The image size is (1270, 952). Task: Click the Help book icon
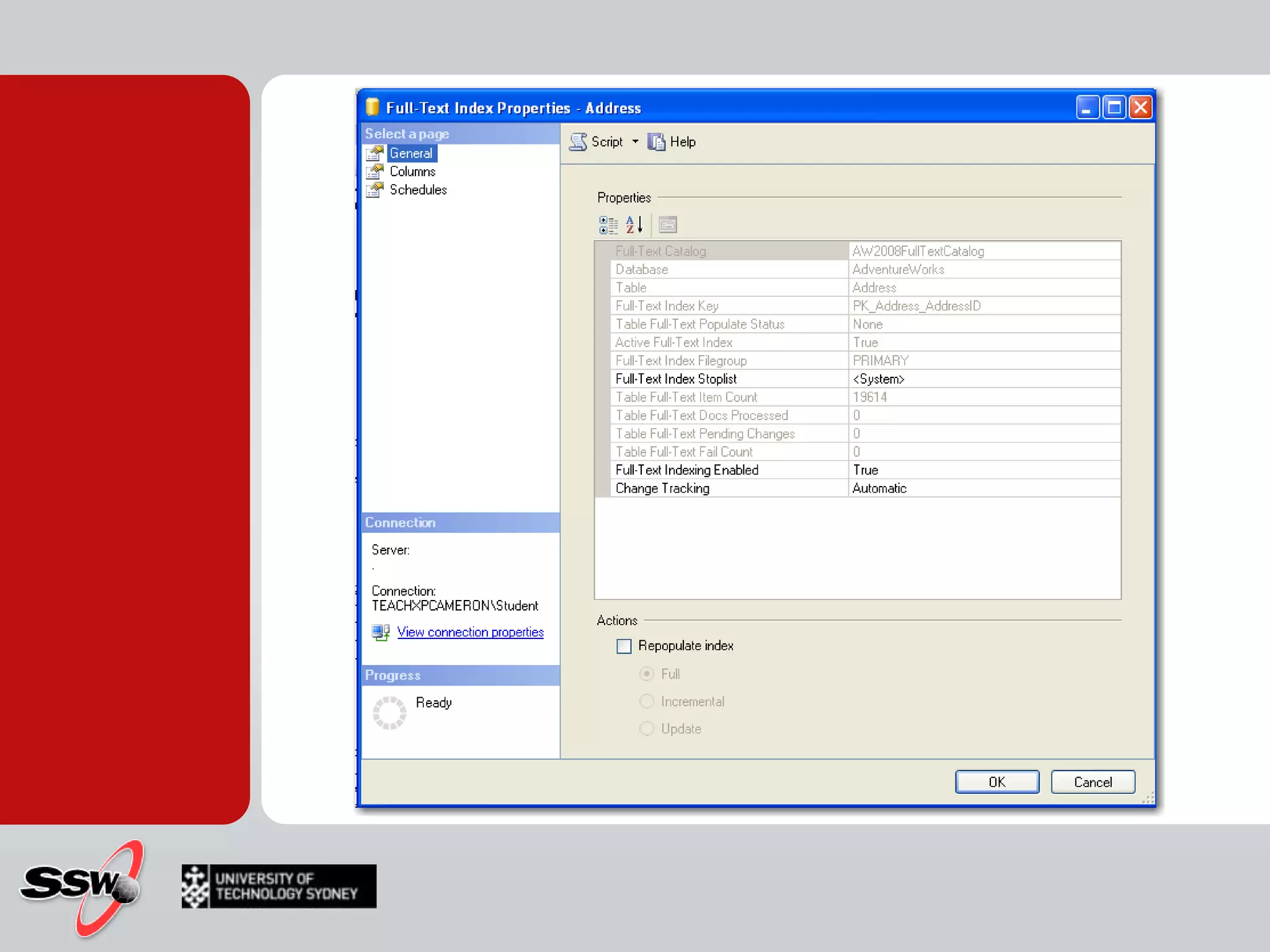point(656,142)
